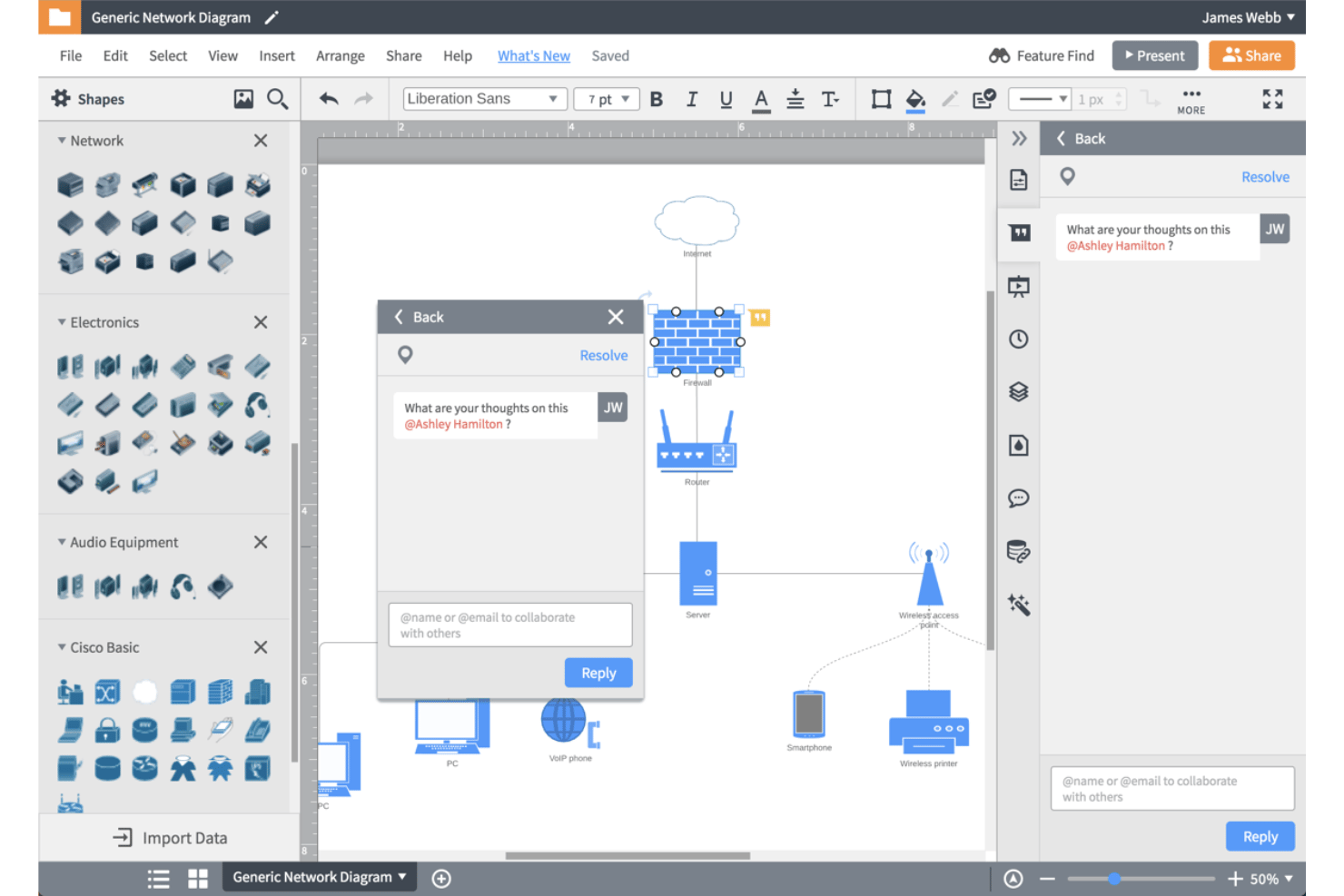
Task: Collapse the right panel with the double chevron
Action: (x=1019, y=138)
